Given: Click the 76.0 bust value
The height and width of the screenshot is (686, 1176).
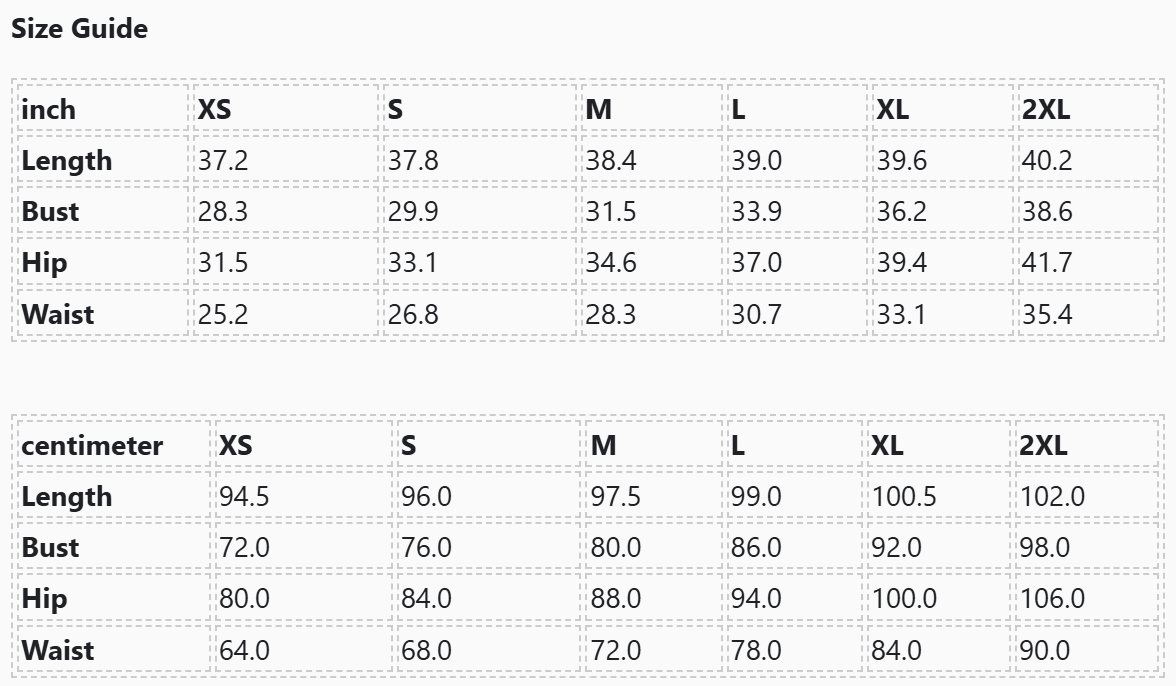Looking at the screenshot, I should [426, 547].
